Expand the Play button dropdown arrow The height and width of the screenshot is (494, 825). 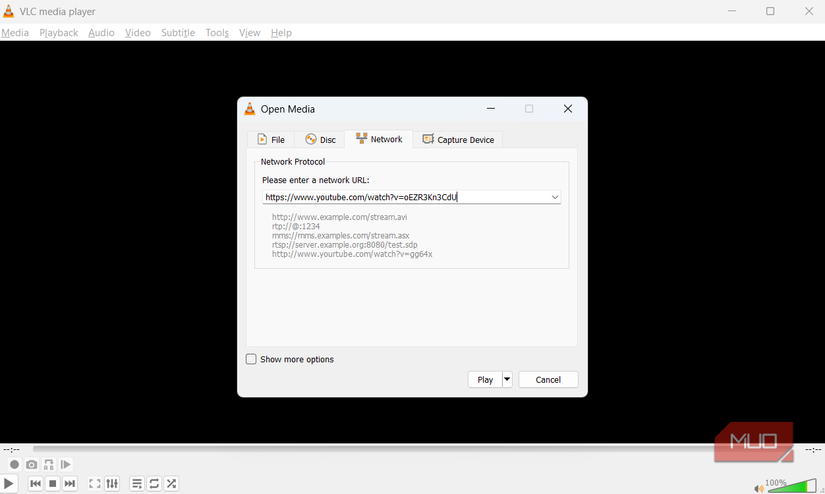coord(507,379)
